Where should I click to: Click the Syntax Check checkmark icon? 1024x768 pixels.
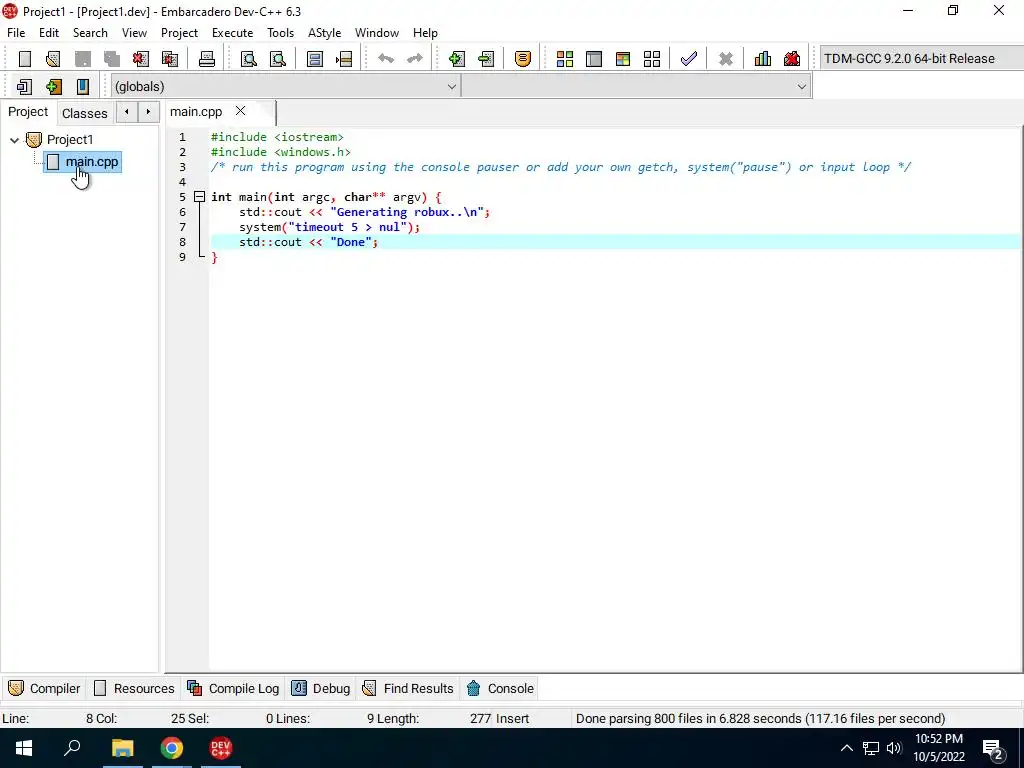(688, 59)
